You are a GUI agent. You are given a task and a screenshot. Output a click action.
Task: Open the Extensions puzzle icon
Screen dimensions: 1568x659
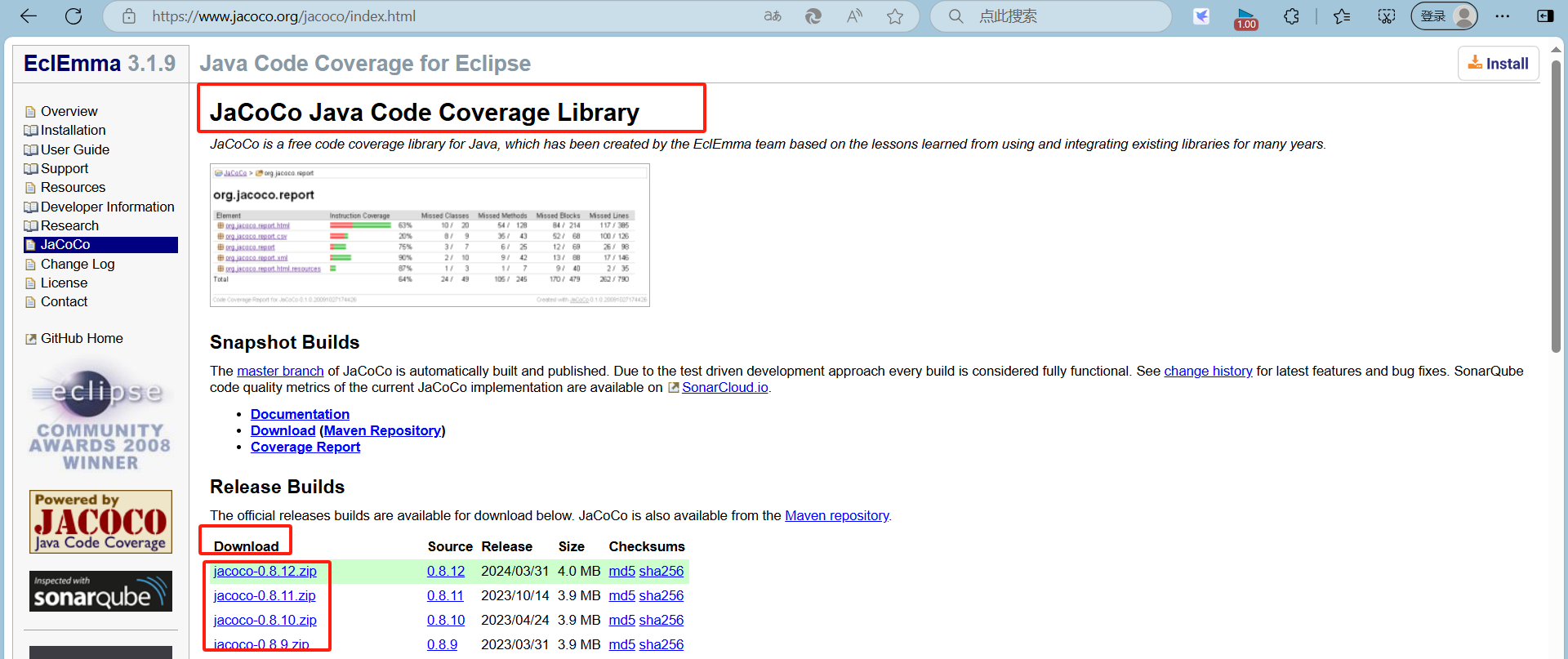click(x=1291, y=16)
